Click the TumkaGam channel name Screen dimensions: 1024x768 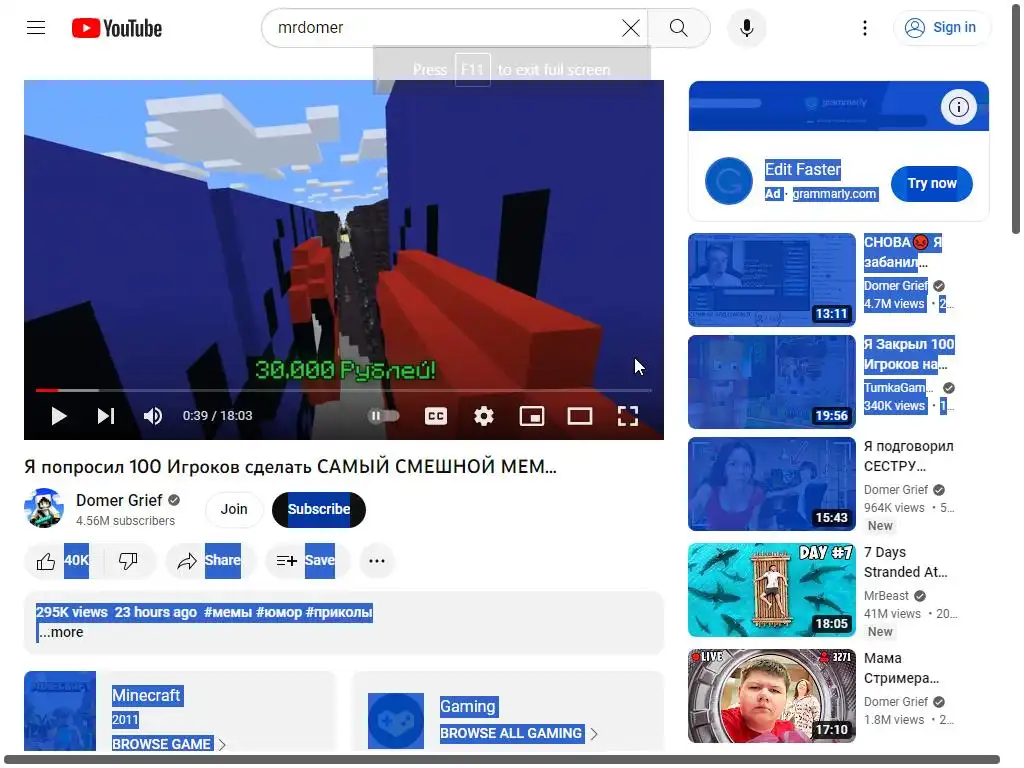(x=899, y=388)
